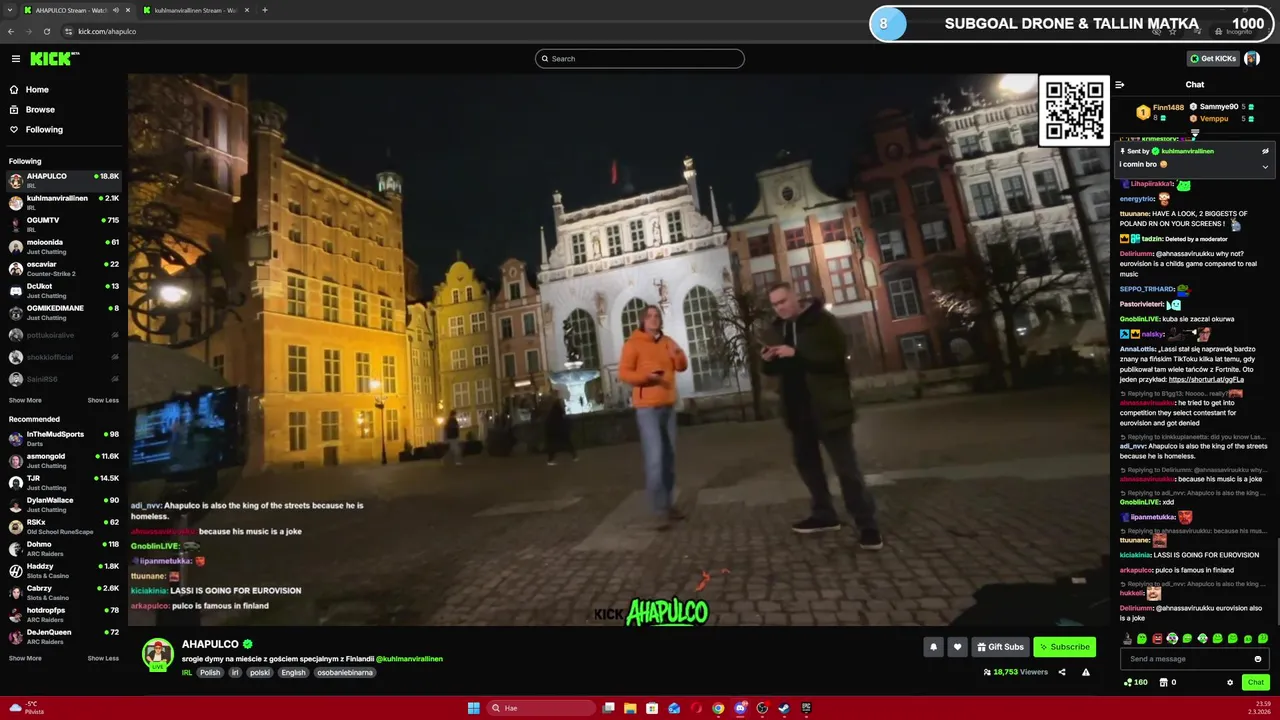This screenshot has height=720, width=1280.
Task: Collapse Following list with Show Less
Action: click(103, 400)
